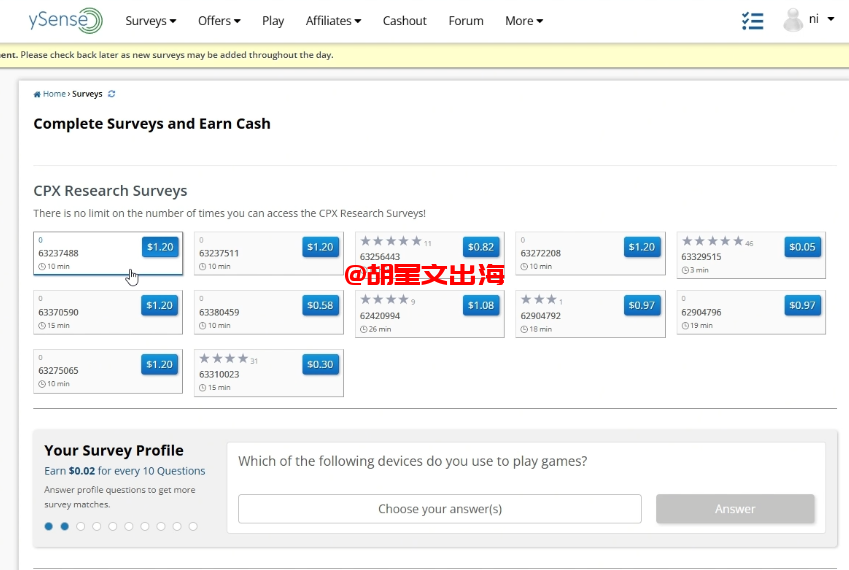The height and width of the screenshot is (570, 849).
Task: Start survey 63275065 via $1.20 button
Action: pos(160,364)
